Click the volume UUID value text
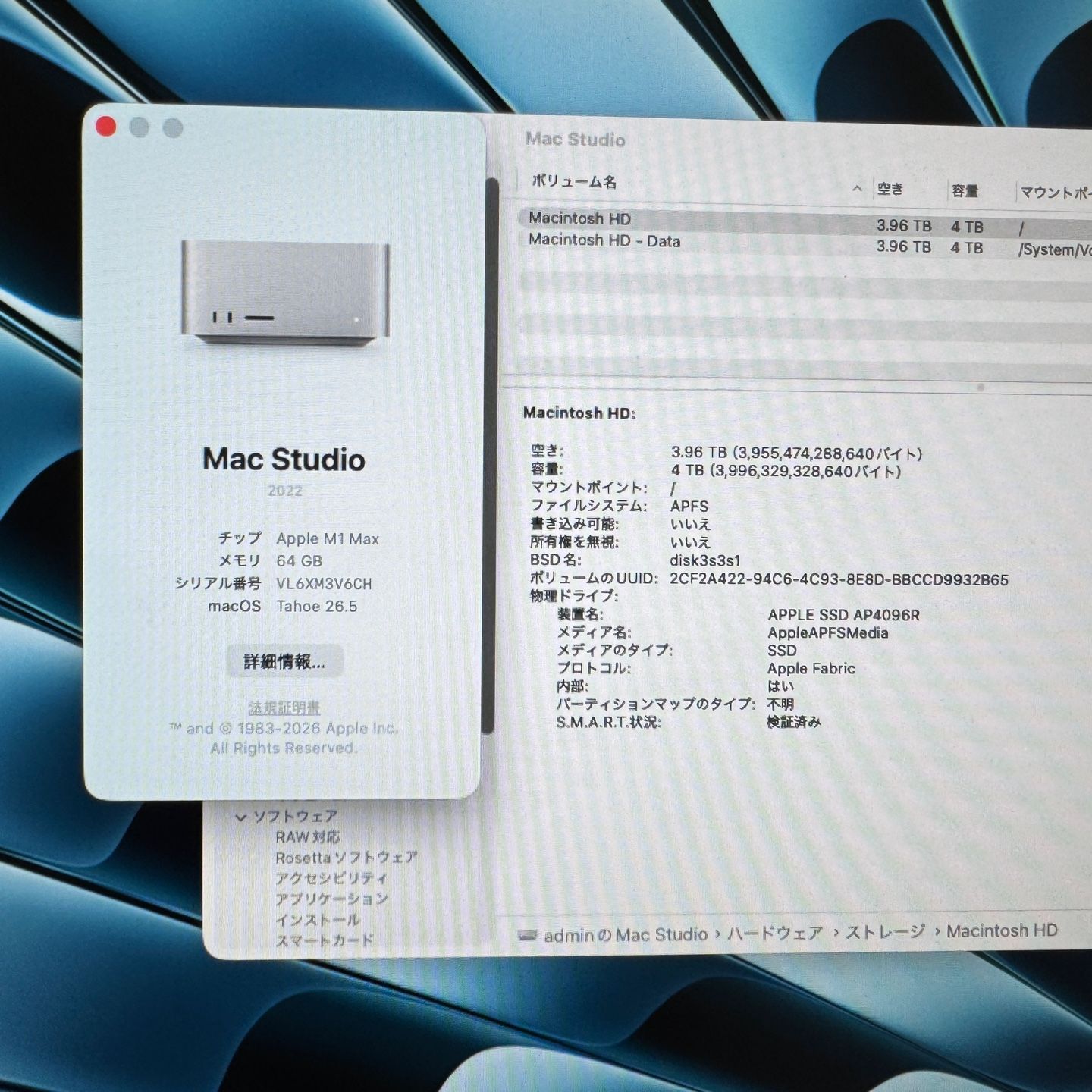1092x1092 pixels. (x=839, y=579)
